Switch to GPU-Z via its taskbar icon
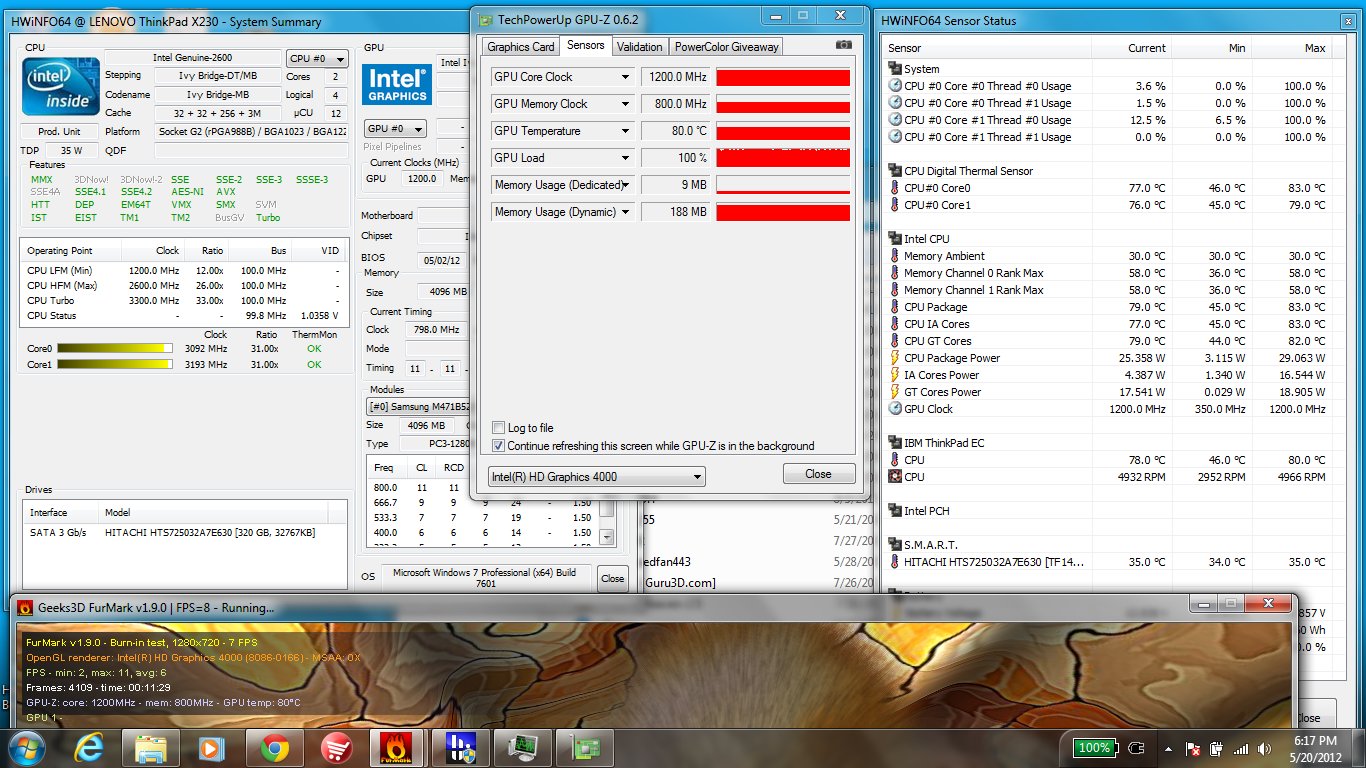Viewport: 1366px width, 768px height. tap(583, 747)
